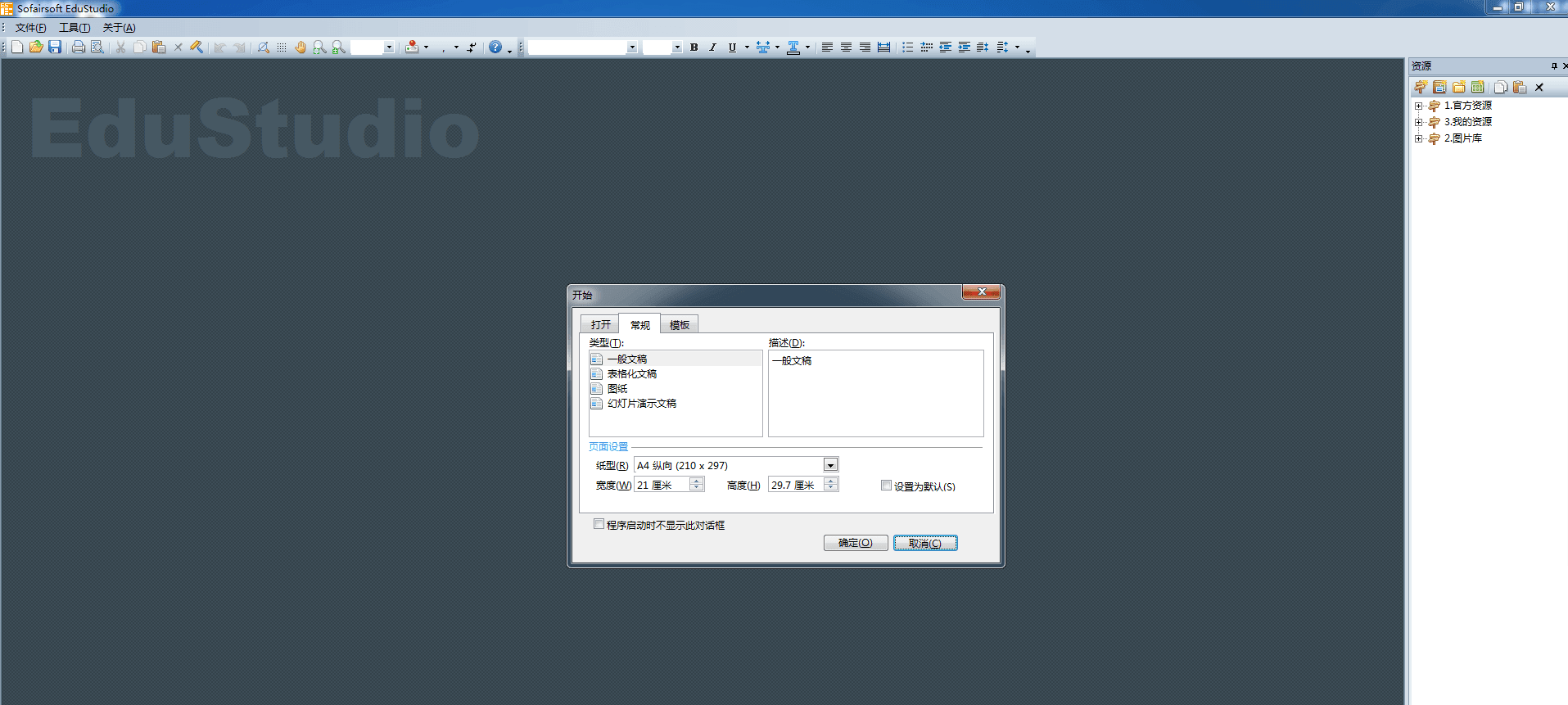Viewport: 1568px width, 705px height.
Task: Expand the 1.官方资源 tree node
Action: tap(1419, 106)
